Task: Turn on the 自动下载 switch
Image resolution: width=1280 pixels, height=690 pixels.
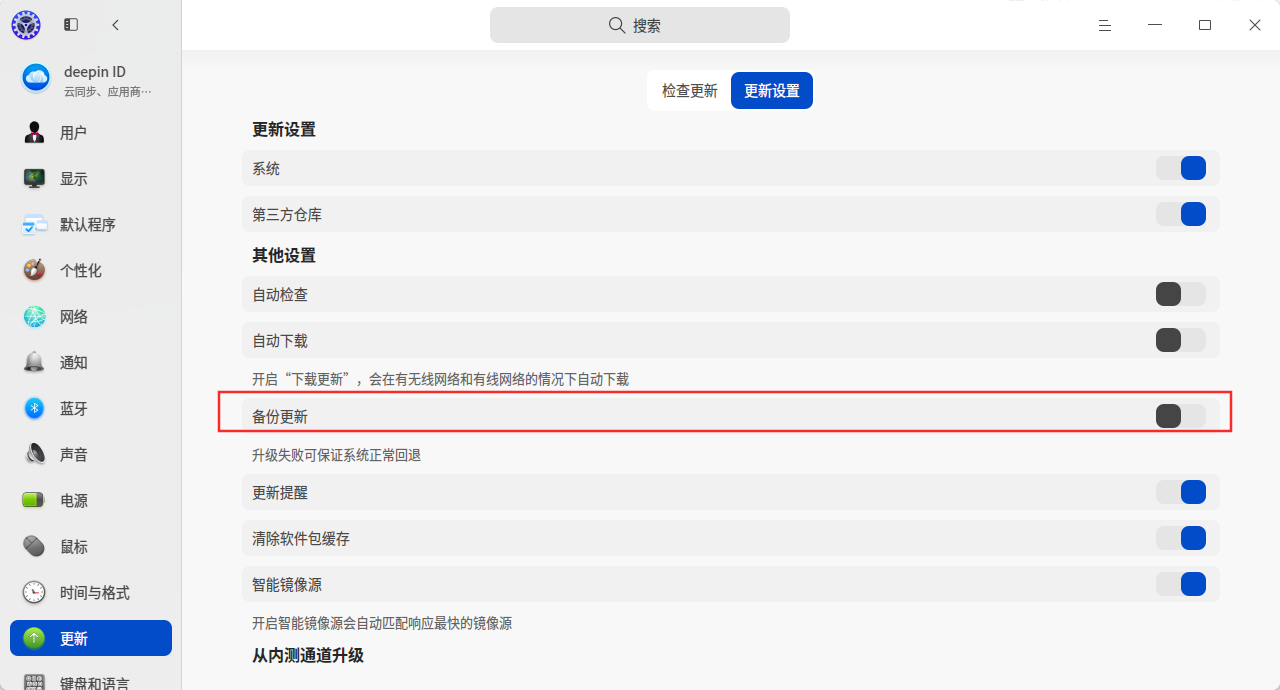Action: point(1181,340)
